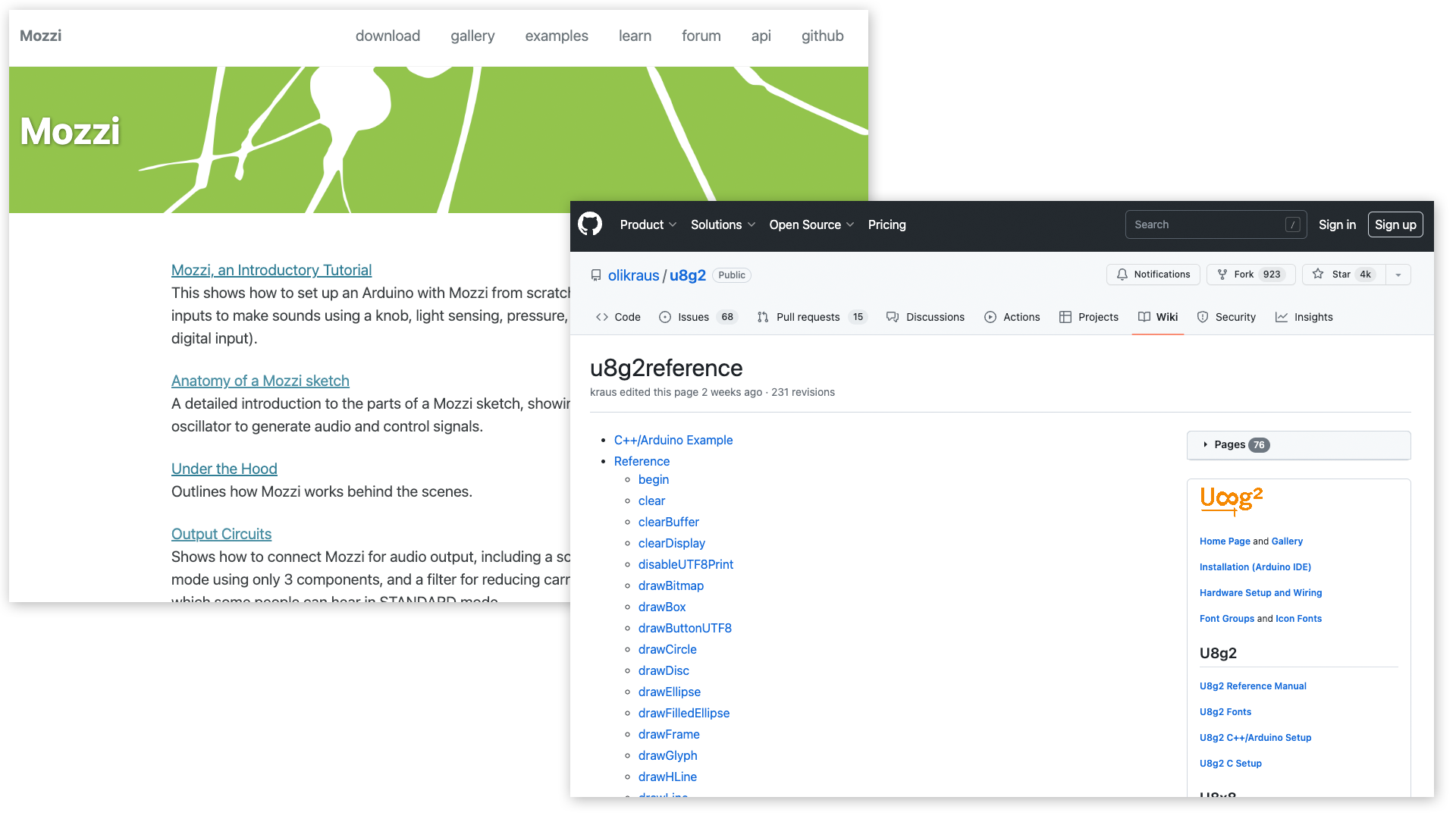Screen dimensions: 1456x819
Task: Open the U8g2 Fonts link
Action: pyautogui.click(x=1225, y=712)
